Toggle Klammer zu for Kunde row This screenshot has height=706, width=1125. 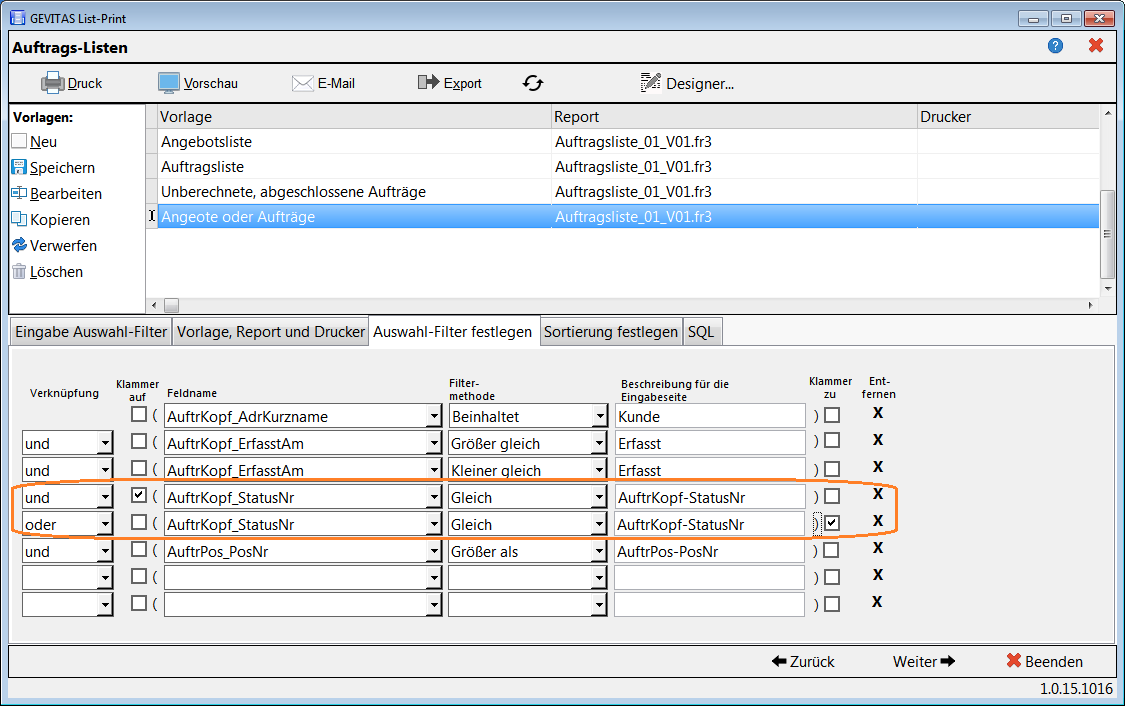832,415
